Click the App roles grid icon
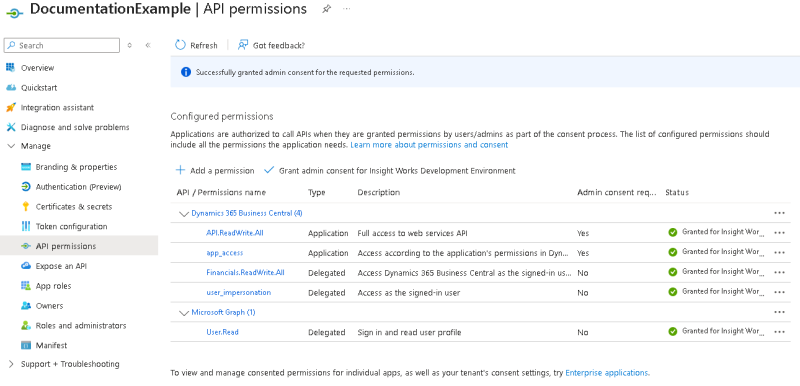The height and width of the screenshot is (386, 800). tap(26, 286)
